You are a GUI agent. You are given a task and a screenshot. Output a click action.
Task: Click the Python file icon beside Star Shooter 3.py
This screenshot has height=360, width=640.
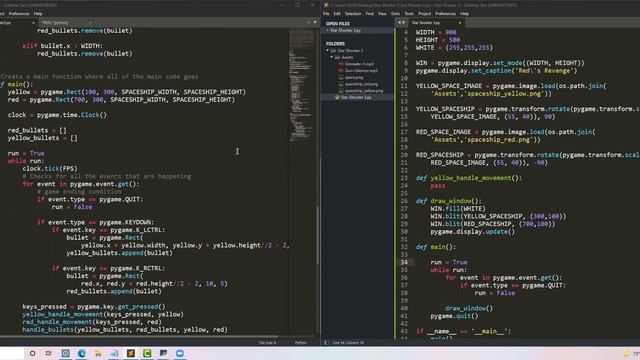click(337, 98)
